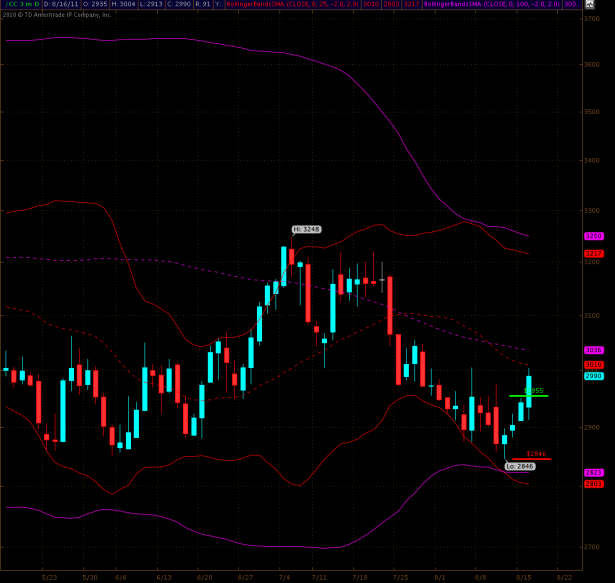615x583 pixels.
Task: Click the red 2803 price axis tag
Action: 592,483
